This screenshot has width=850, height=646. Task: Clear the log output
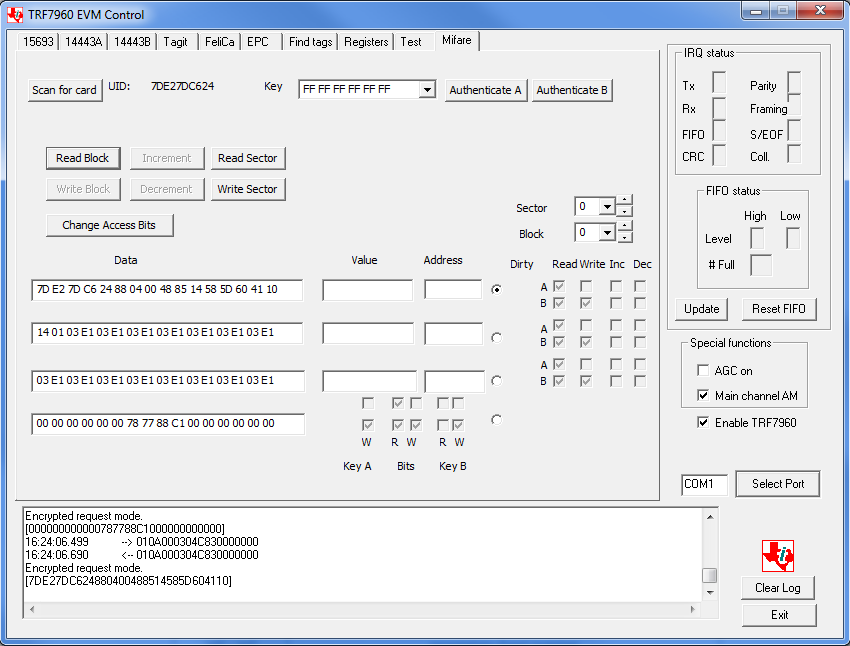tap(777, 588)
